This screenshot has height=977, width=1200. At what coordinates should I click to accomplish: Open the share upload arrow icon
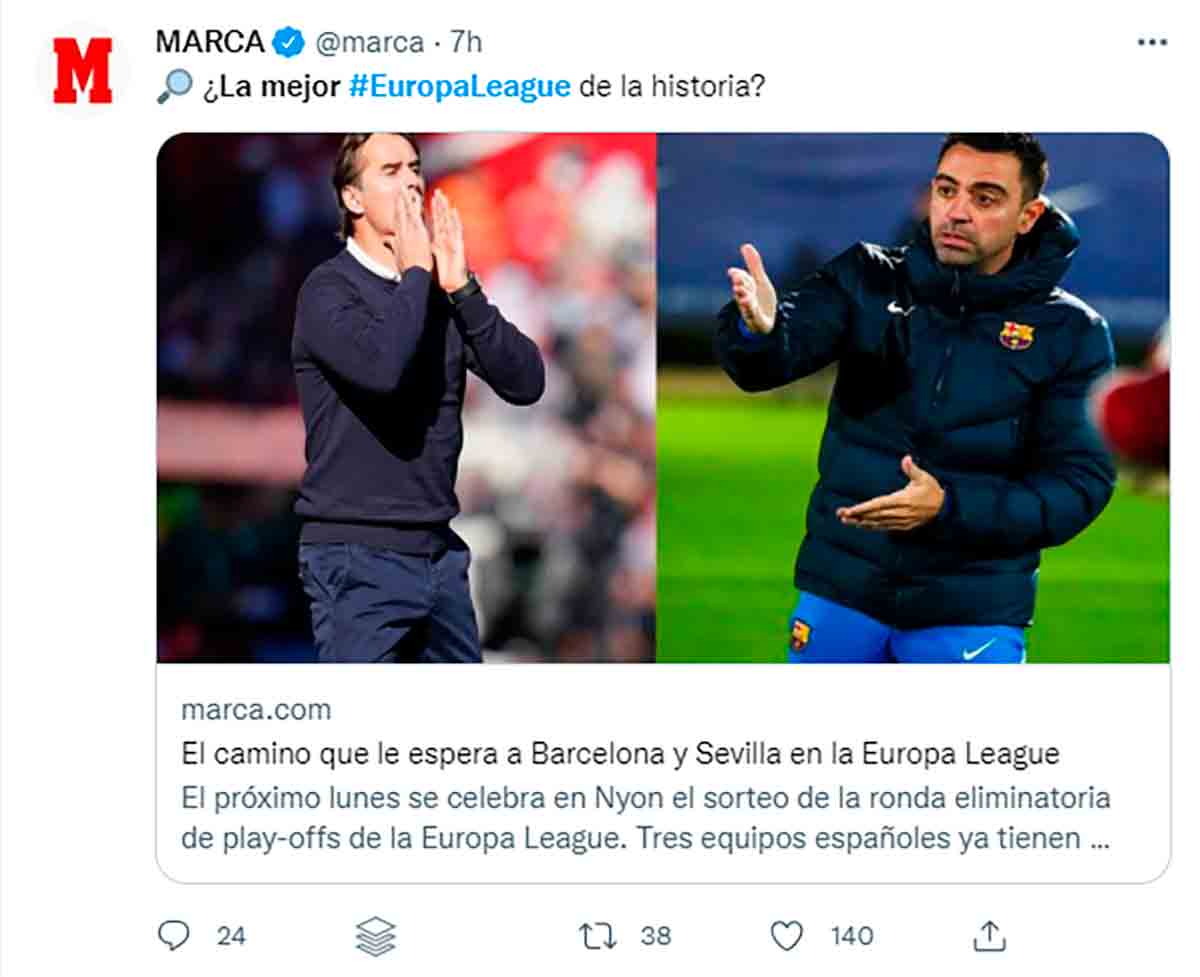point(989,936)
